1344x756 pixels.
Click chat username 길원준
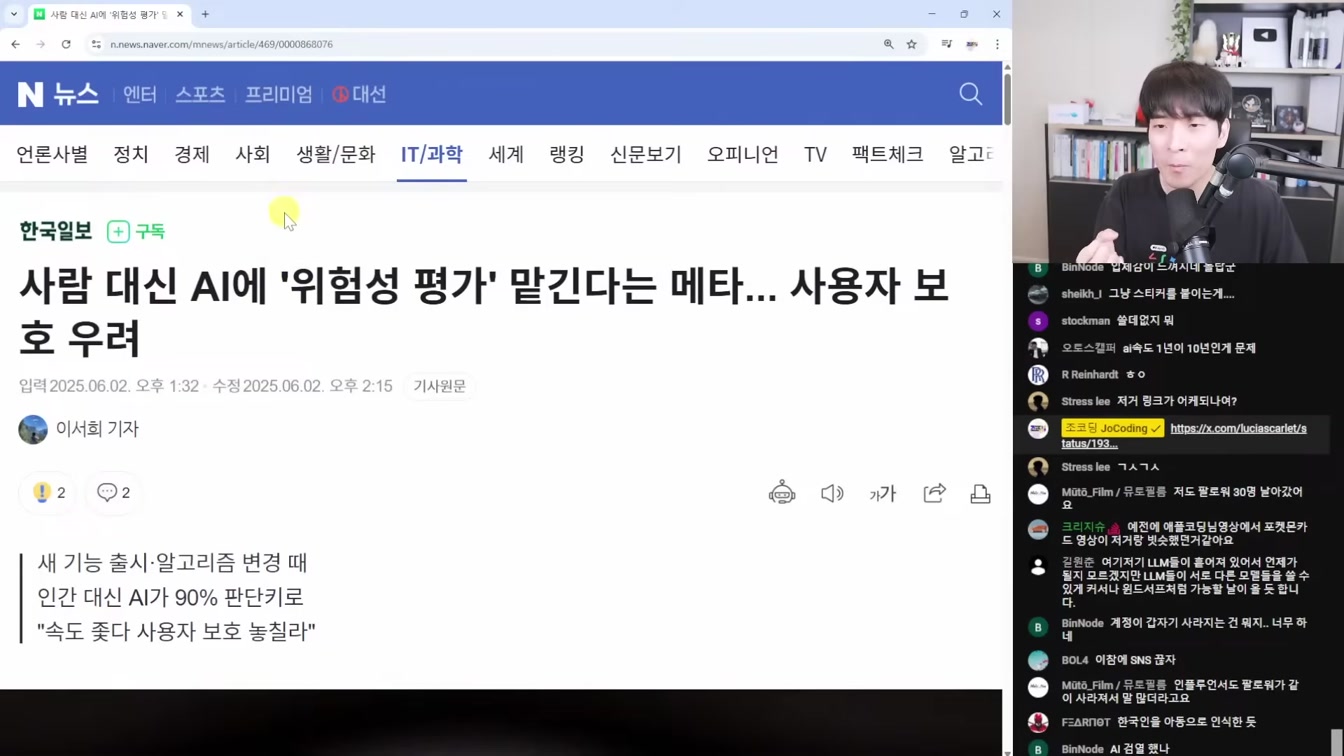[x=1079, y=562]
